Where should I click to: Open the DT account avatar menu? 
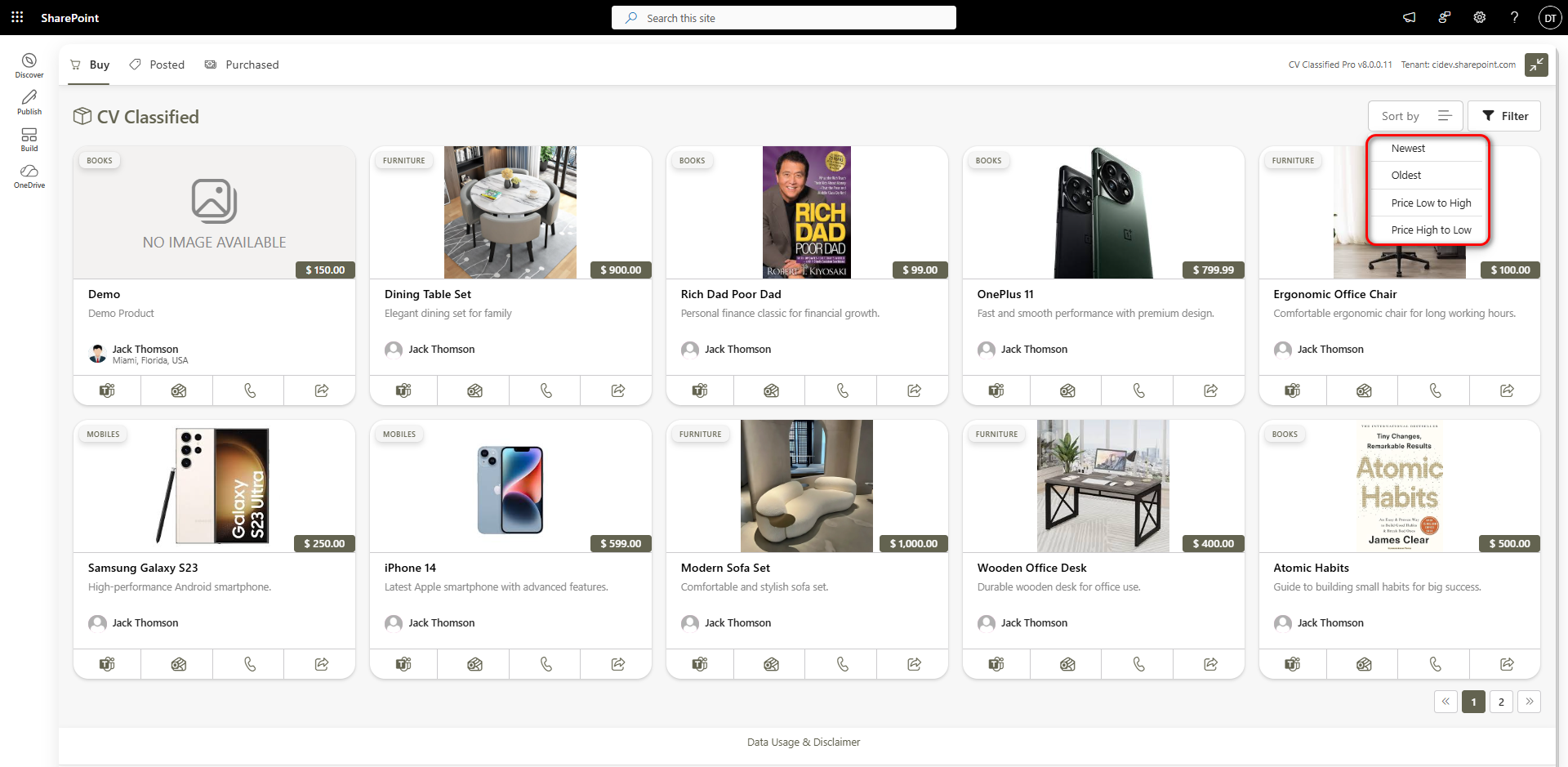tap(1549, 18)
